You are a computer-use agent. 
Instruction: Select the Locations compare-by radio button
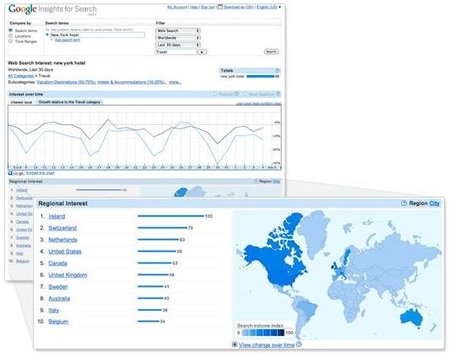click(10, 36)
